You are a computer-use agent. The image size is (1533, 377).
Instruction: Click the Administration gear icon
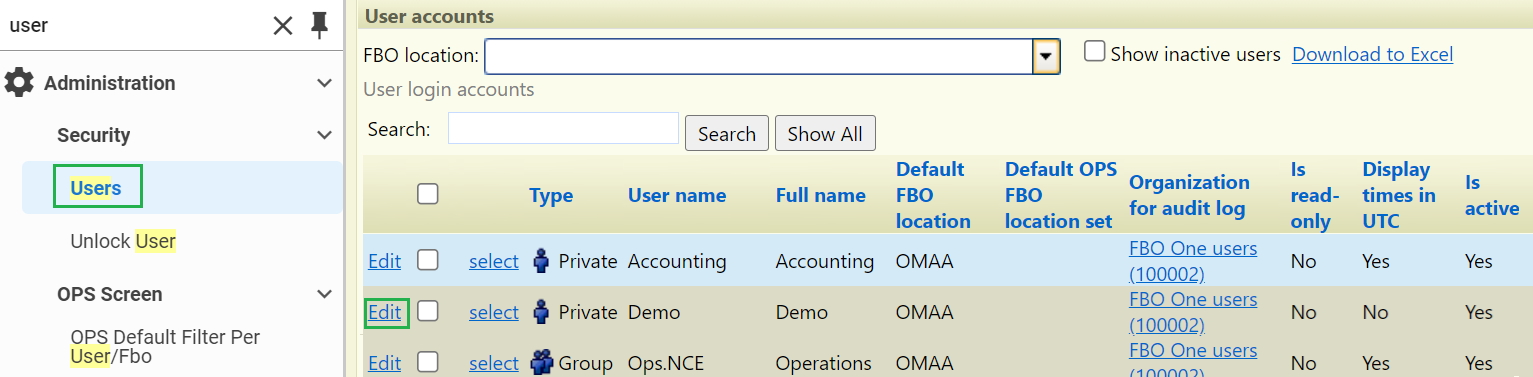[x=19, y=83]
